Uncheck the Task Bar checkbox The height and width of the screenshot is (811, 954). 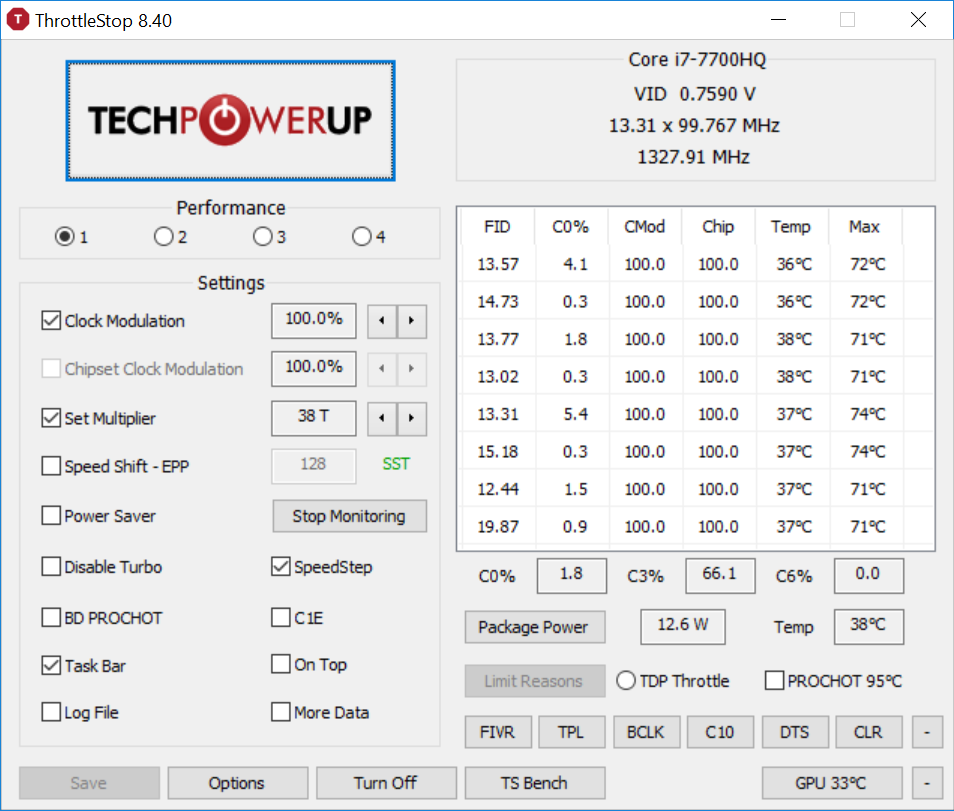point(51,666)
